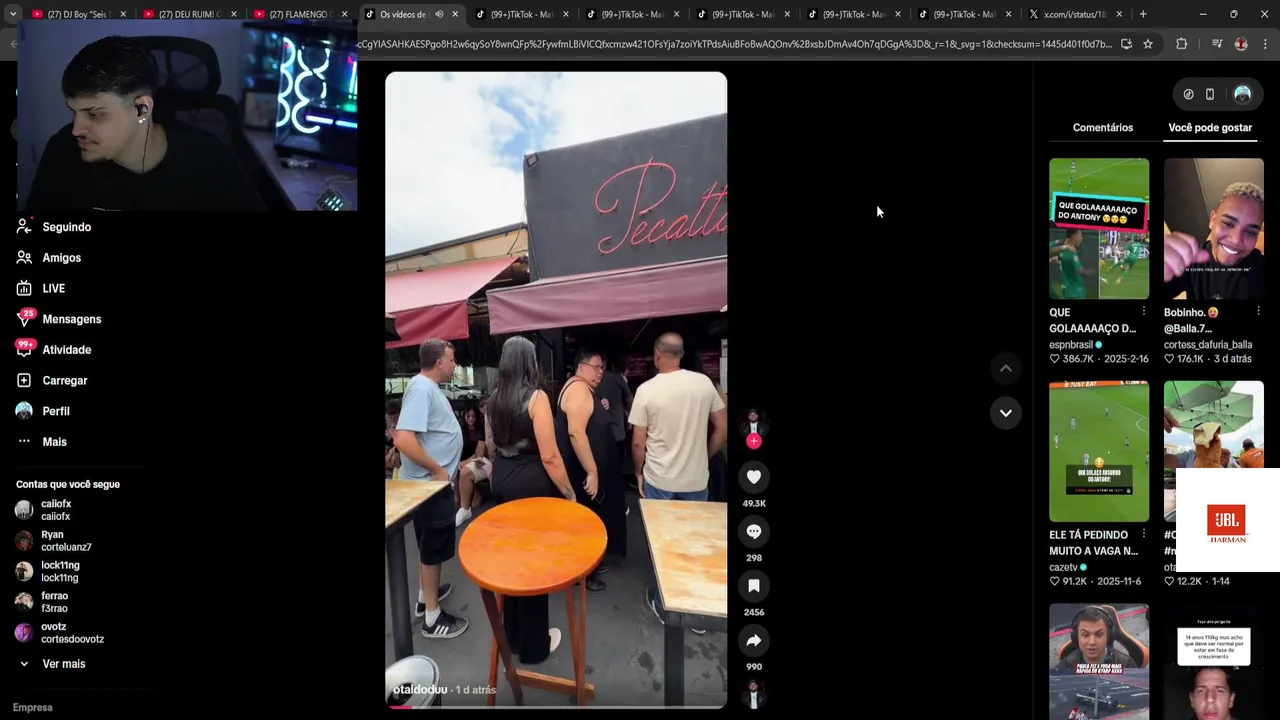This screenshot has height=720, width=1280.
Task: Open the cortess_dafuria_balla channel link
Action: pyautogui.click(x=1208, y=345)
